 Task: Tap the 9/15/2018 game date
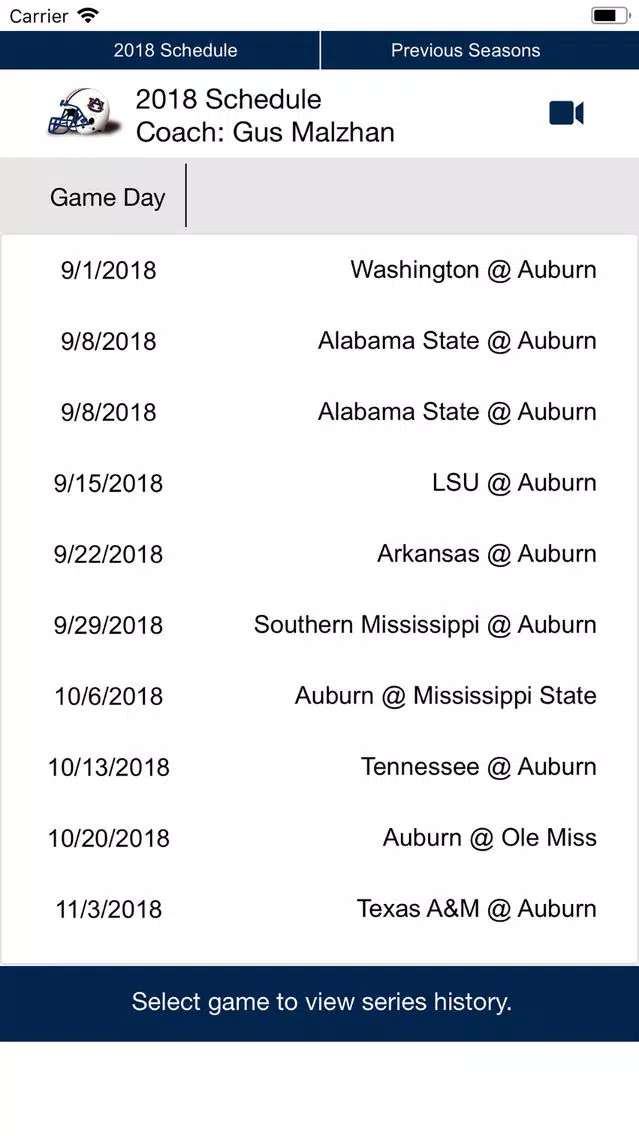[109, 483]
